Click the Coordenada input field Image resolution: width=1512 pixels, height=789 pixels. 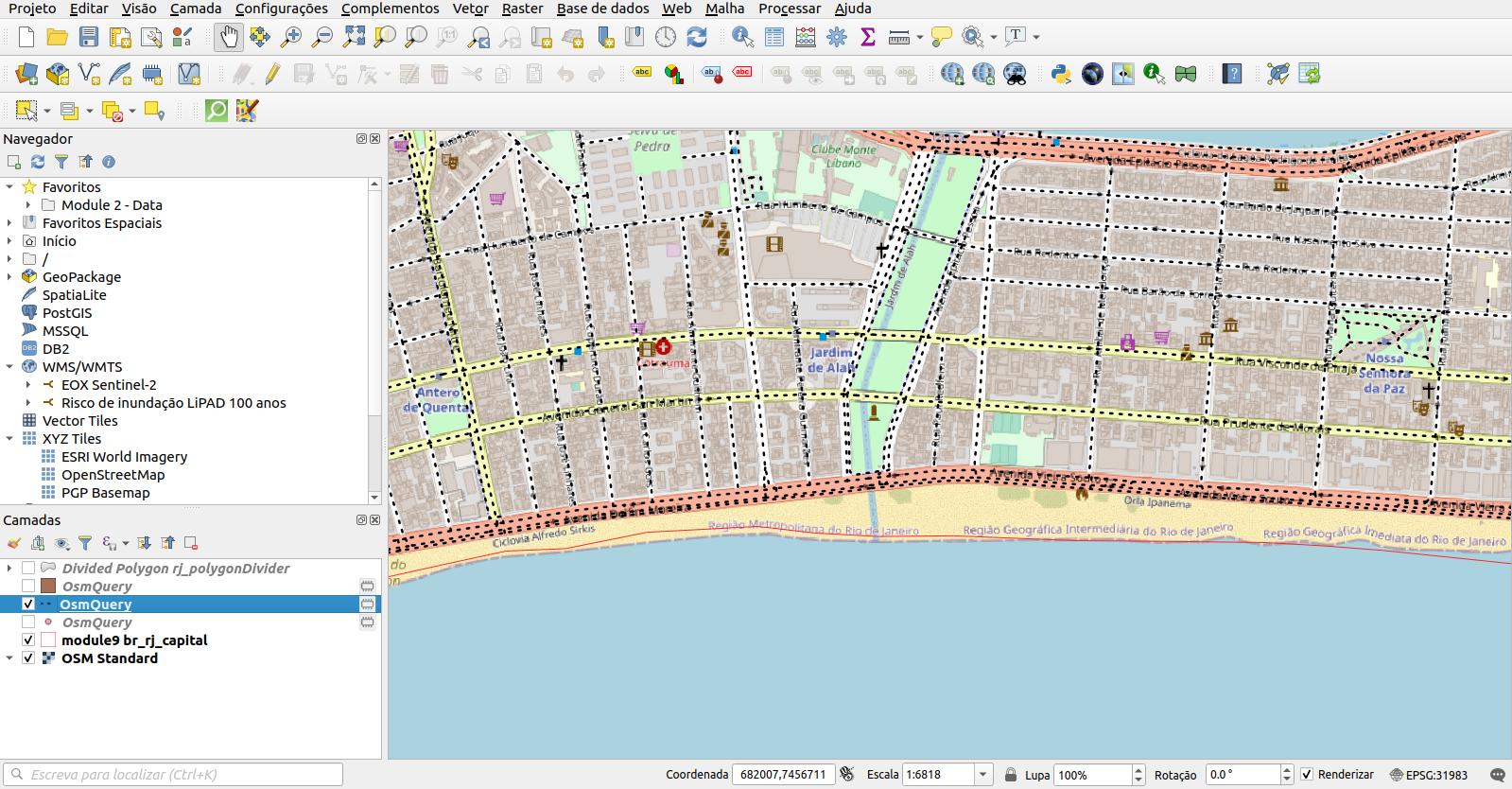784,775
